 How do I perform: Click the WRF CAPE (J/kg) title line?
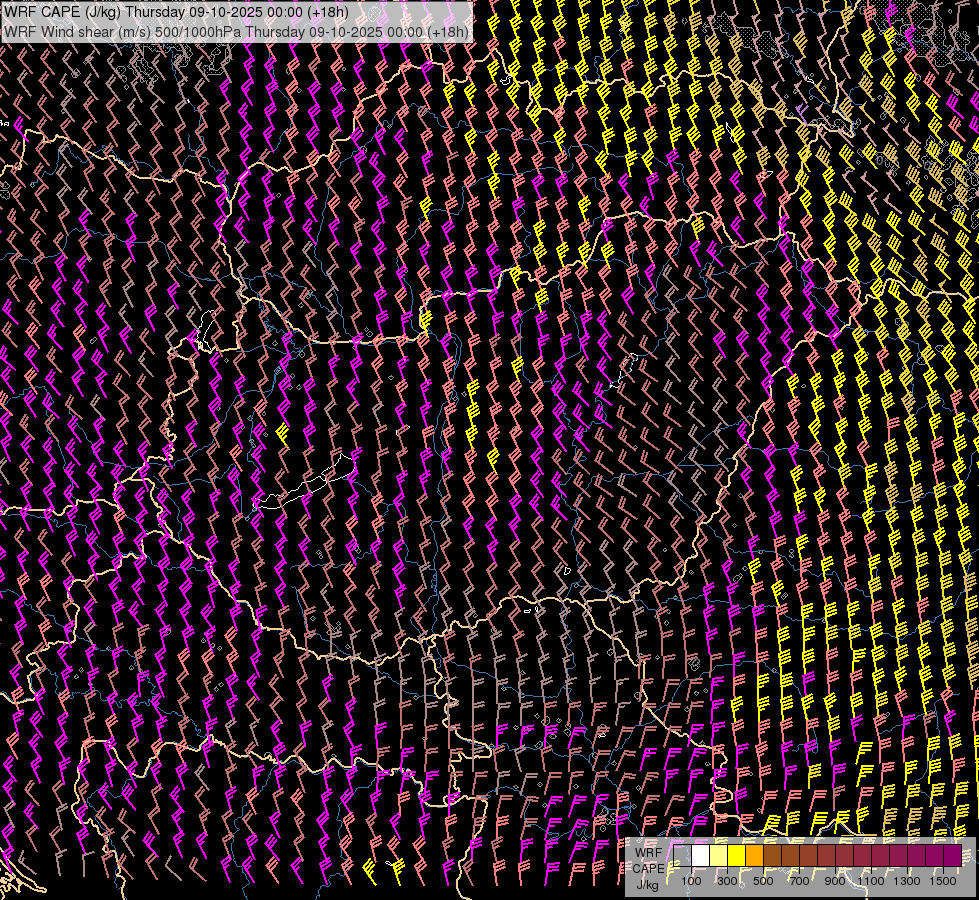(x=176, y=13)
